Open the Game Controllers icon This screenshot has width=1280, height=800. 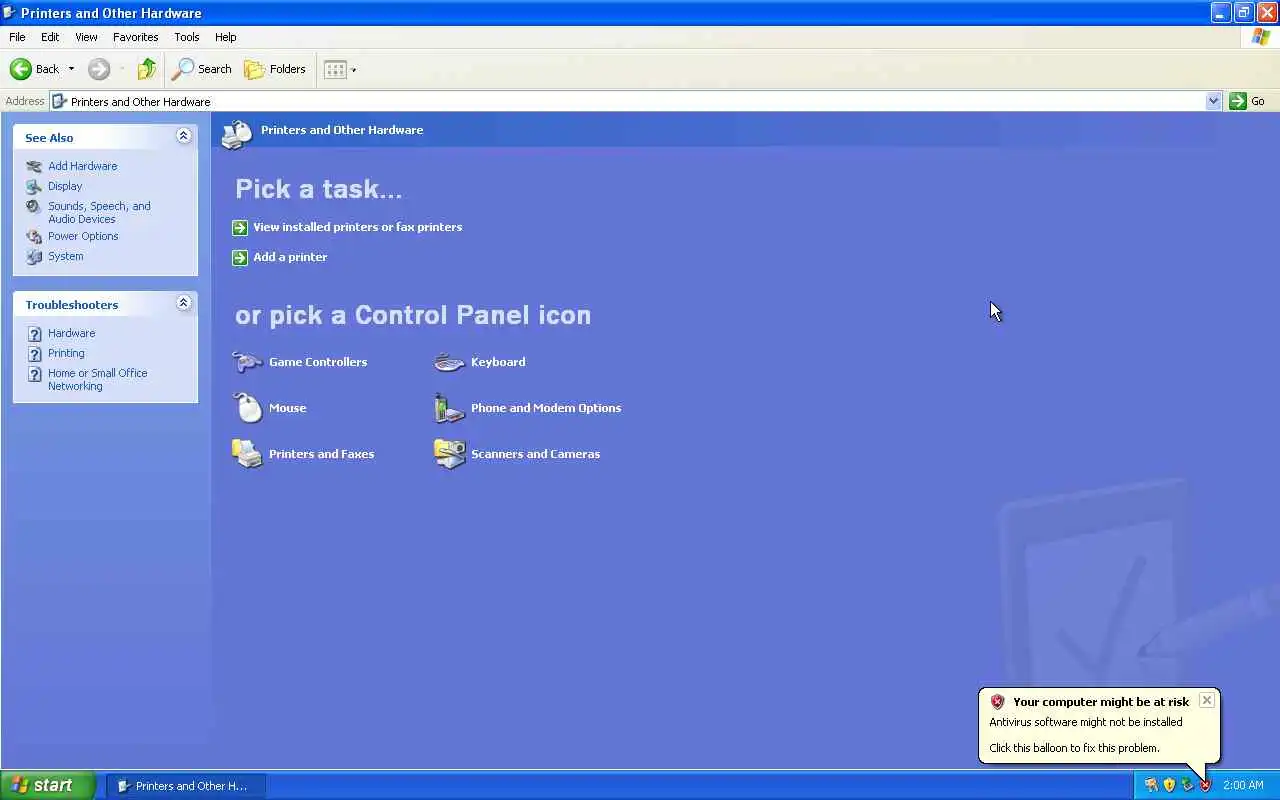(x=247, y=362)
